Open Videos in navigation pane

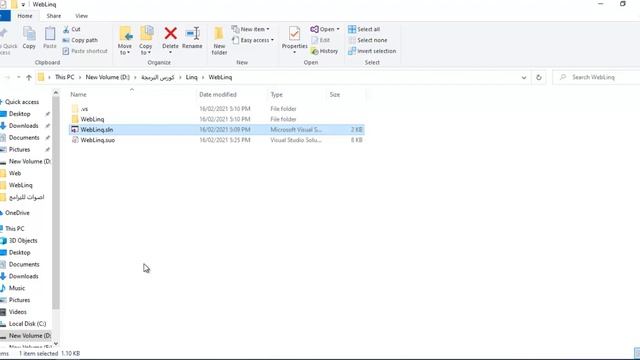click(18, 312)
